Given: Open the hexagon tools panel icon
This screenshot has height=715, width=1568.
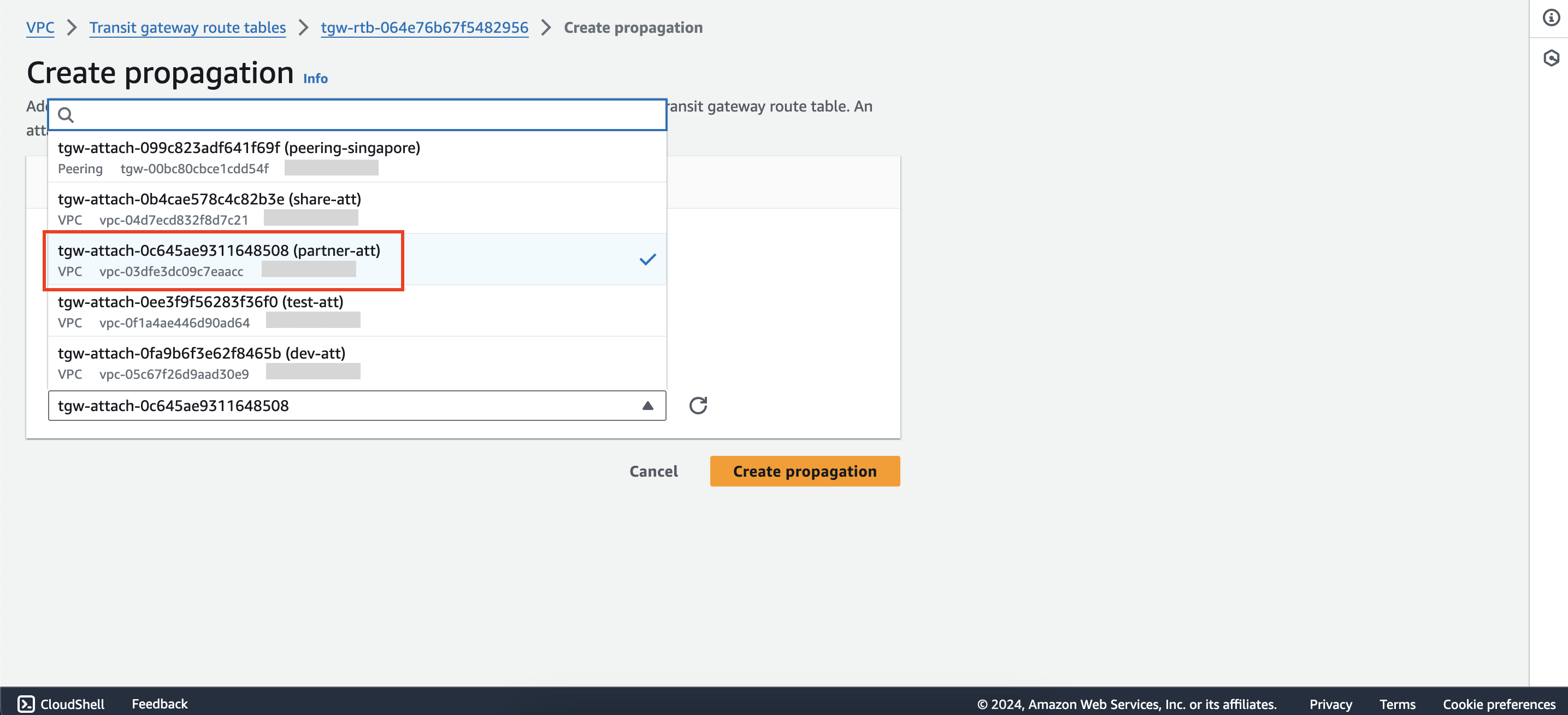Looking at the screenshot, I should click(x=1551, y=58).
